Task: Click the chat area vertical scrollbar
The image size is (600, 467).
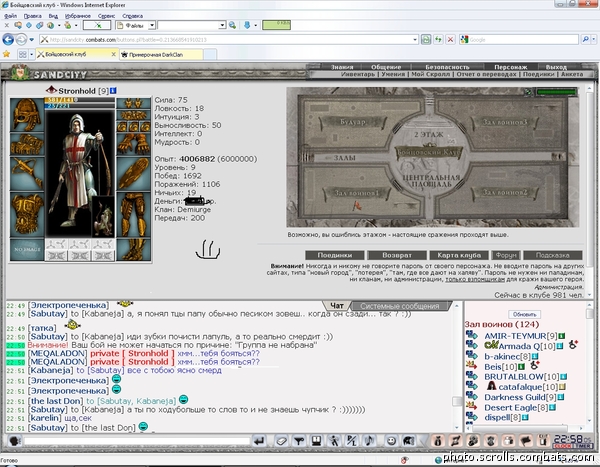Action: point(457,366)
